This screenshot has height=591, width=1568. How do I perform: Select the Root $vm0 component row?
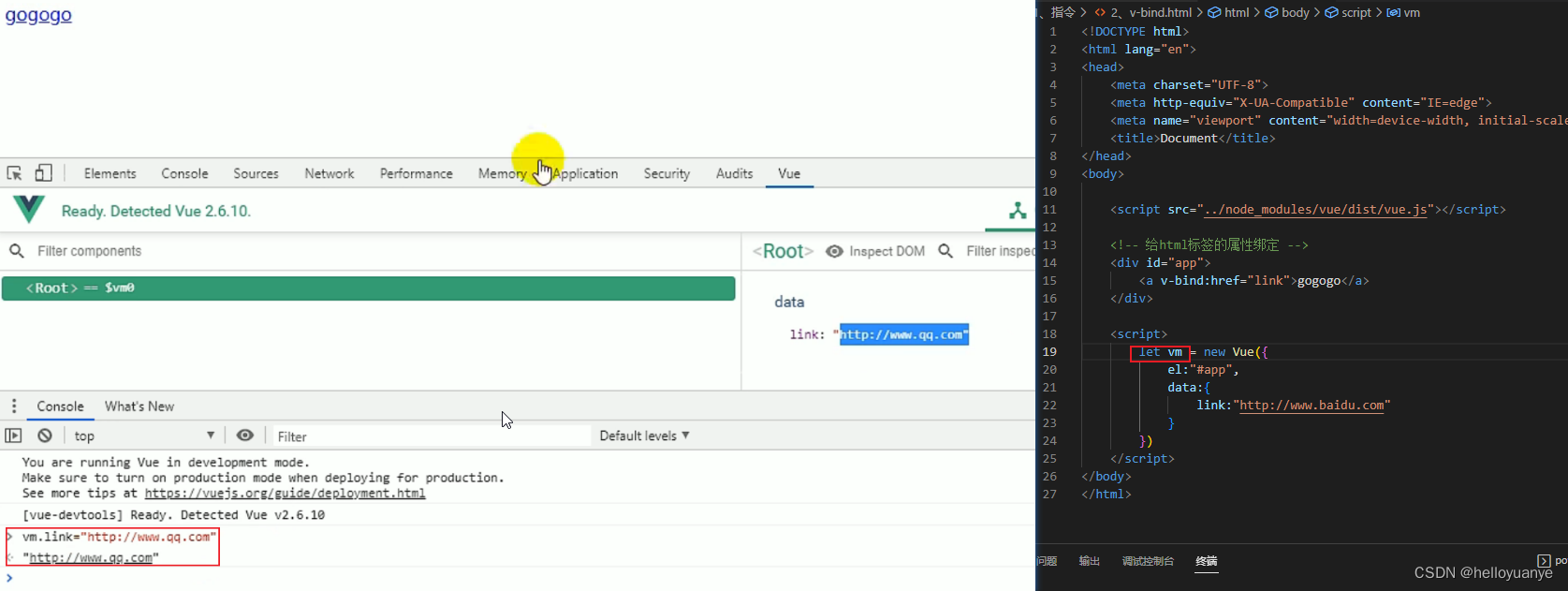point(368,288)
